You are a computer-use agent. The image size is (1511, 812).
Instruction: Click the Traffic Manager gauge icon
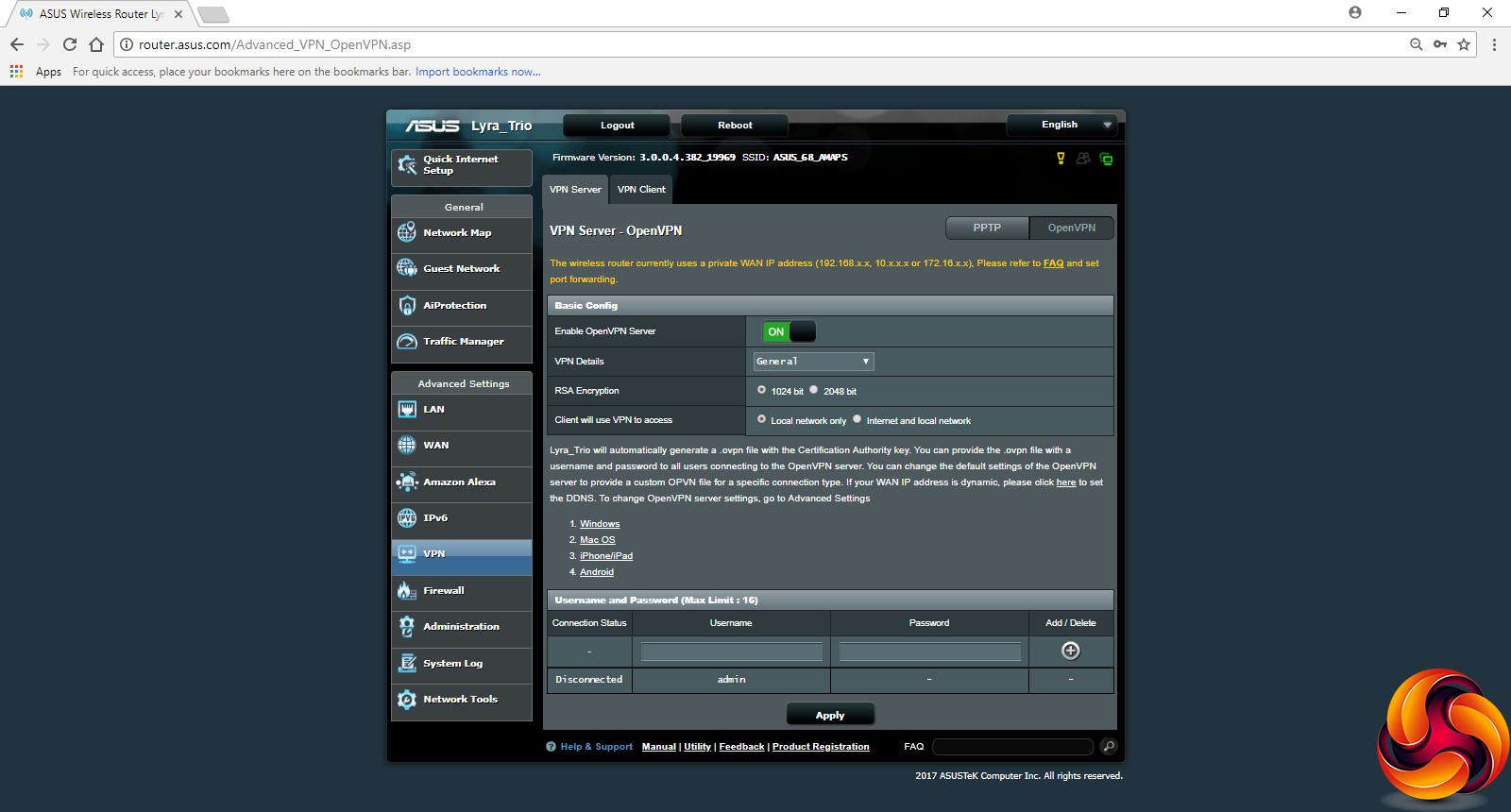407,342
